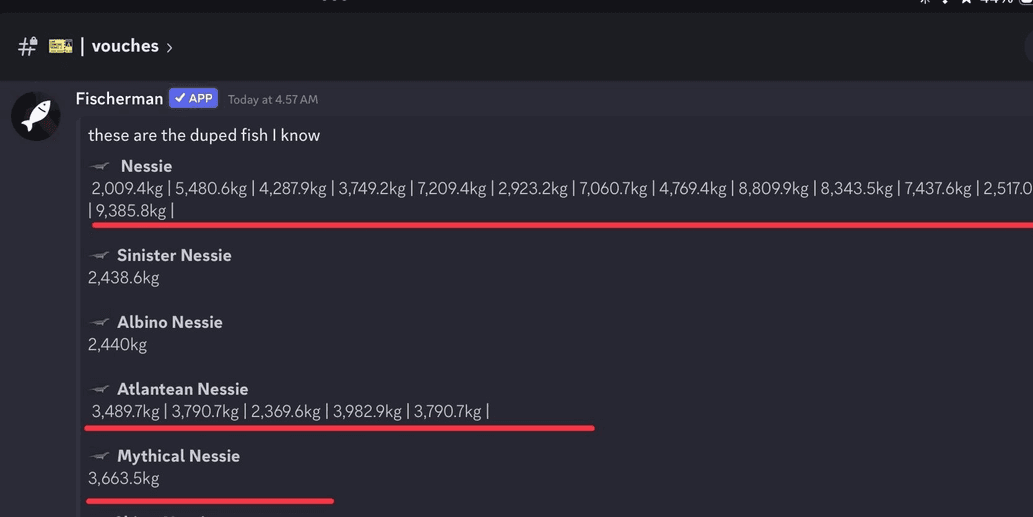Click the Fischerman fish avatar
This screenshot has width=1033, height=517.
click(x=36, y=116)
